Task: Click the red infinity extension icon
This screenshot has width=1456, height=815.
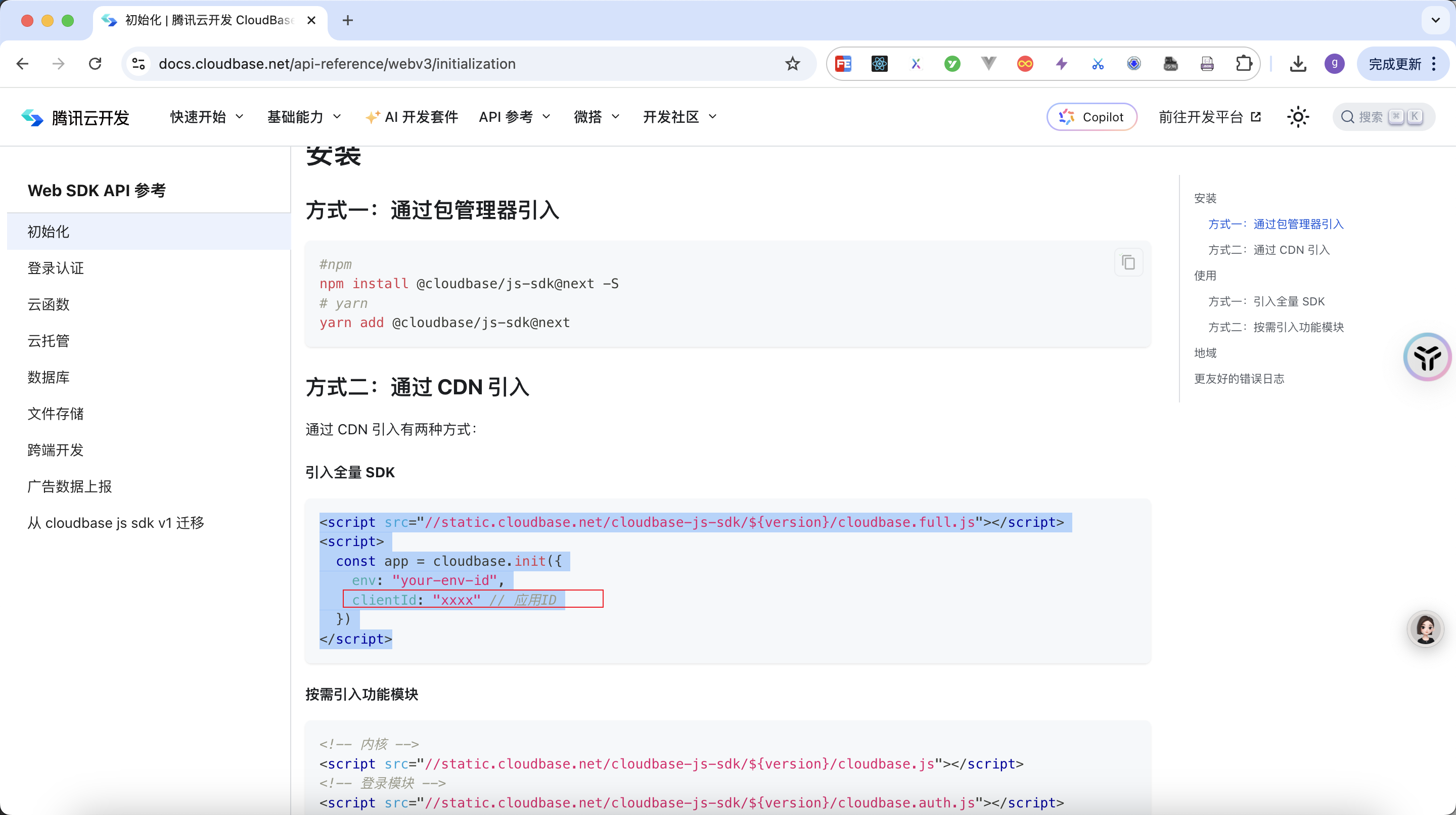Action: click(1025, 64)
